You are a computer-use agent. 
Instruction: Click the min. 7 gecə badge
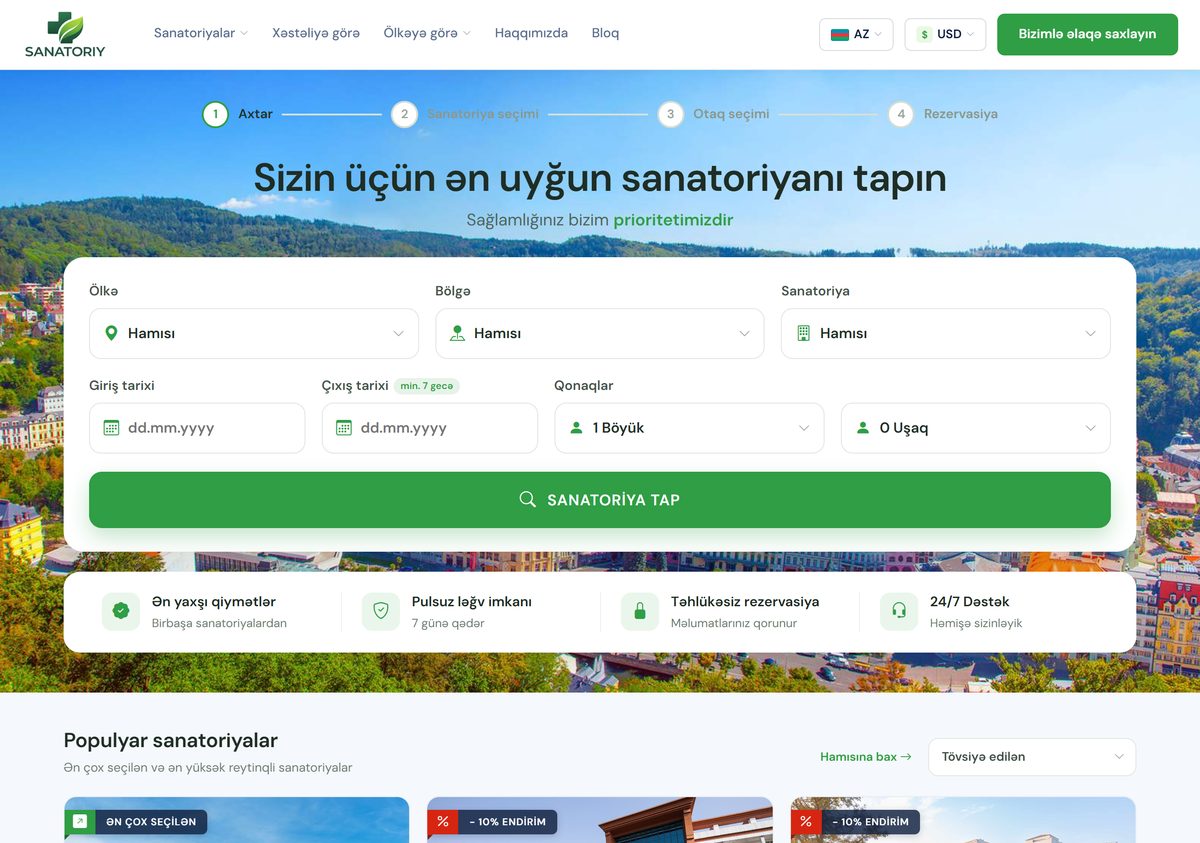(427, 386)
